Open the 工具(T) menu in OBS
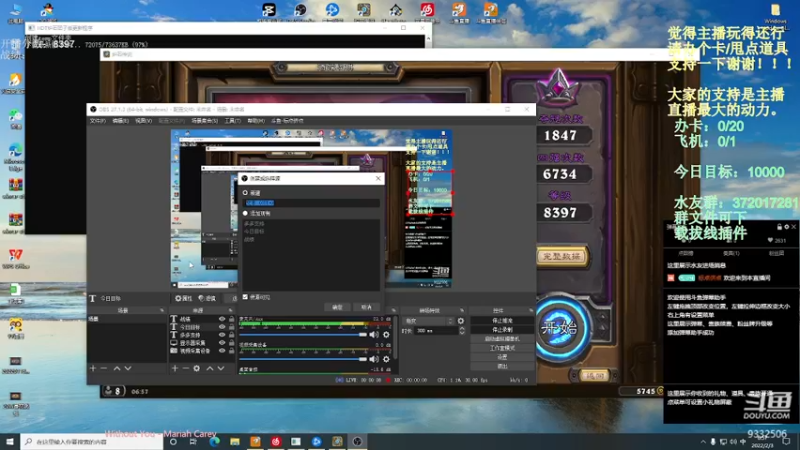800x450 pixels. point(232,121)
